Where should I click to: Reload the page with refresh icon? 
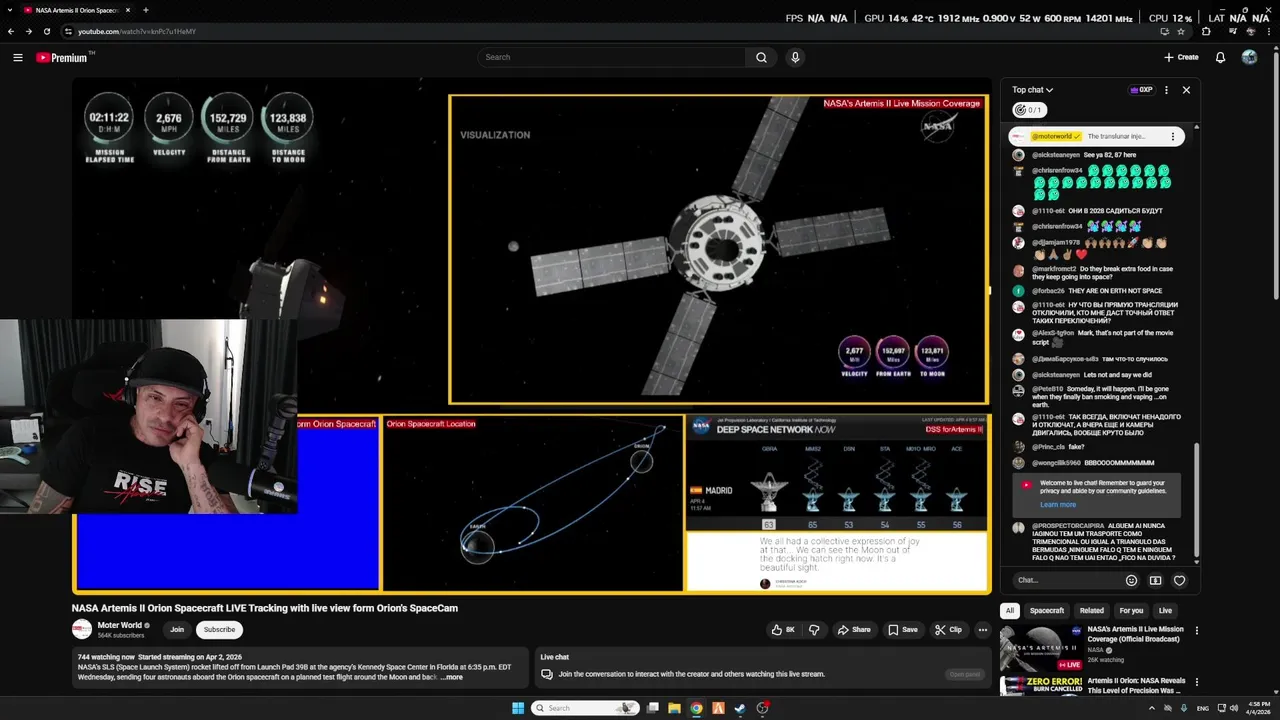pyautogui.click(x=46, y=31)
